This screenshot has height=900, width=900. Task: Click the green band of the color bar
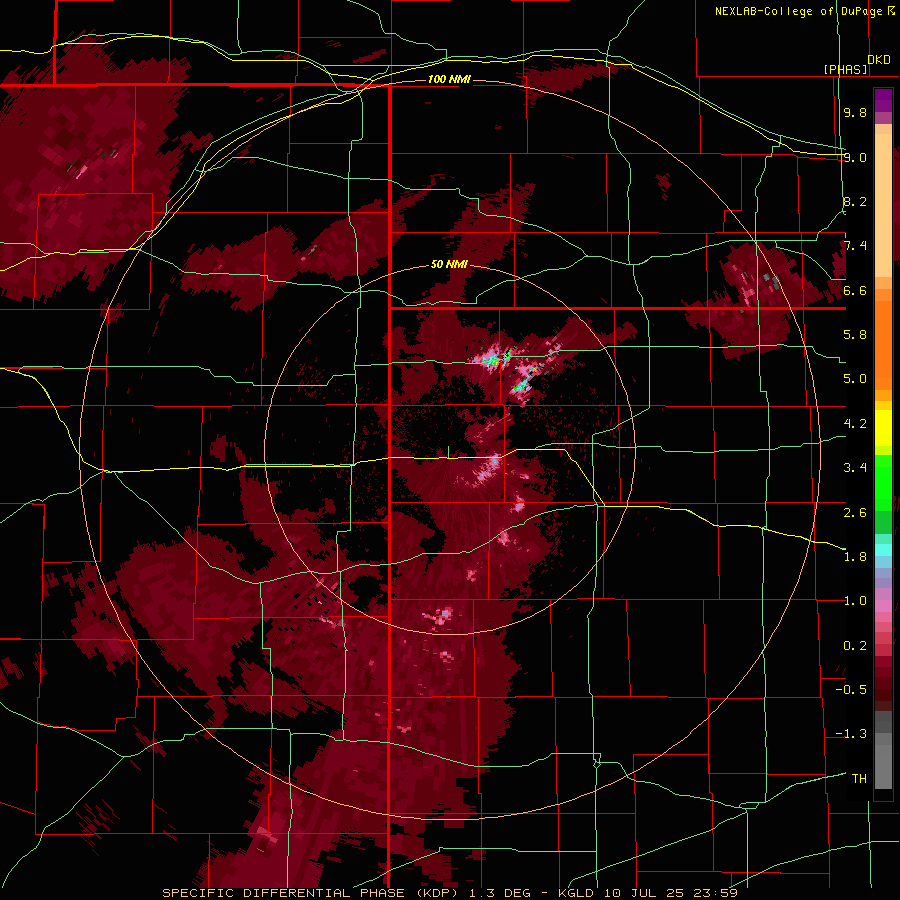pyautogui.click(x=883, y=494)
